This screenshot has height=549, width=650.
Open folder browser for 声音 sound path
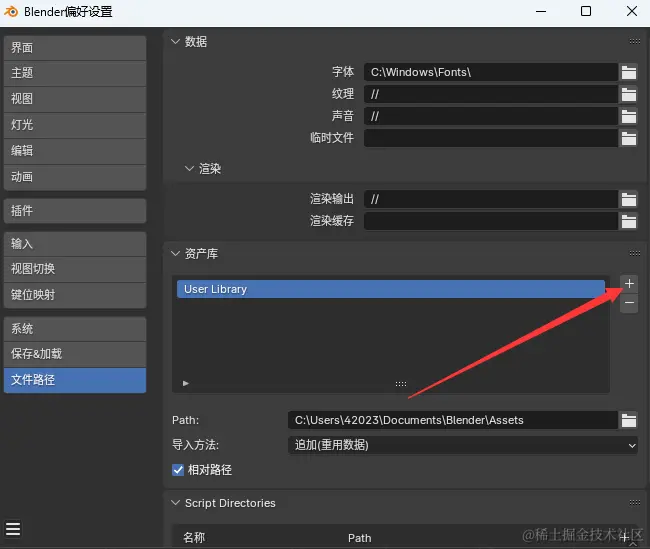tap(628, 116)
